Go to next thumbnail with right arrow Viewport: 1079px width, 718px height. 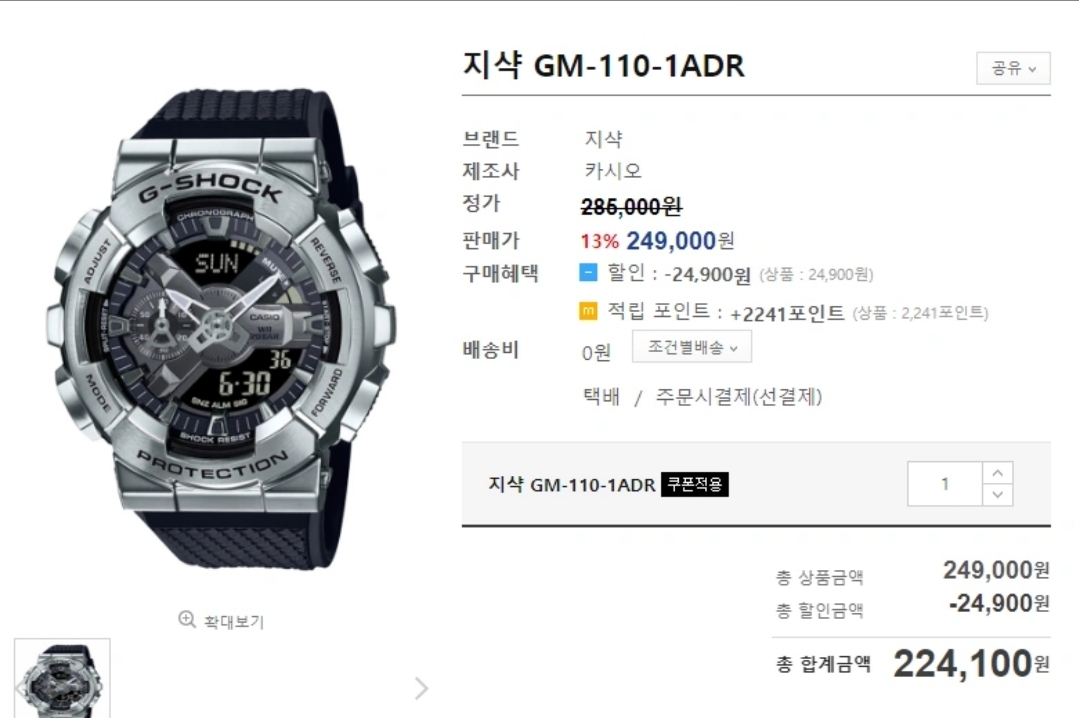click(x=421, y=688)
